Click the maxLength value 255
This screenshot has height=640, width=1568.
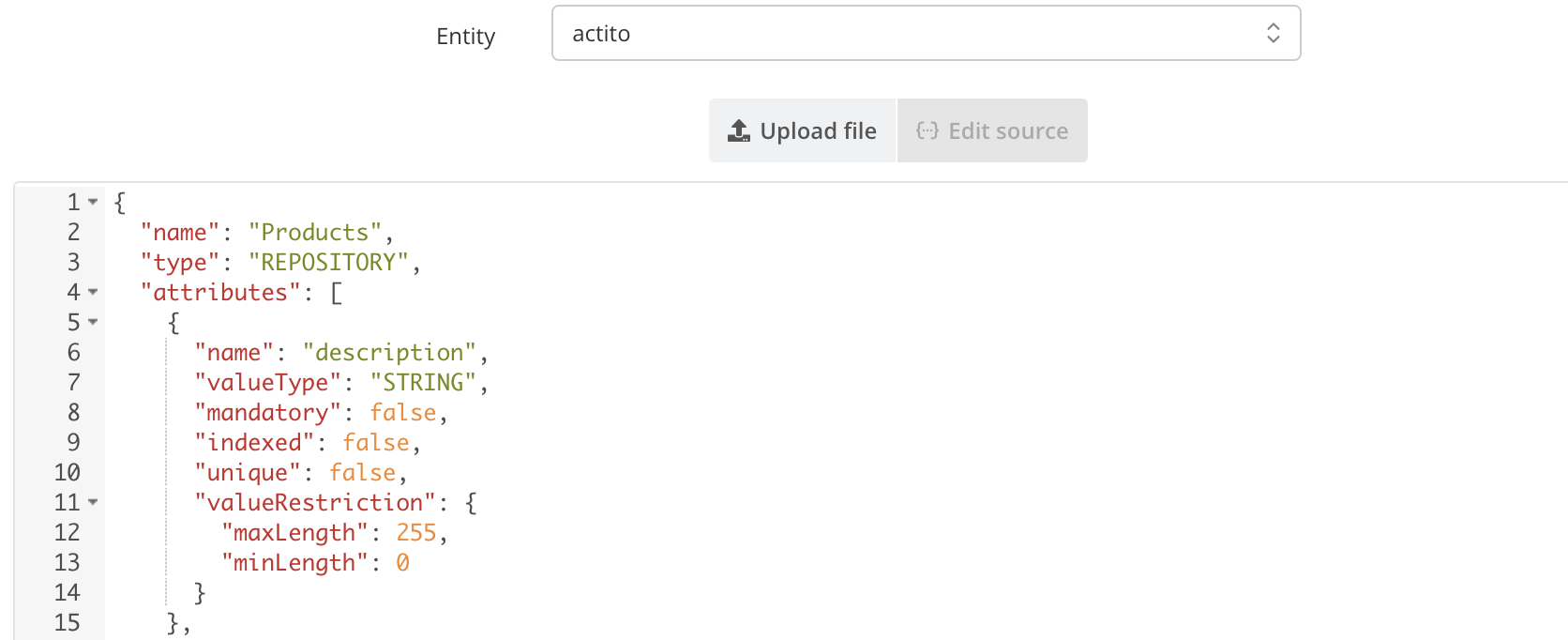[x=416, y=532]
